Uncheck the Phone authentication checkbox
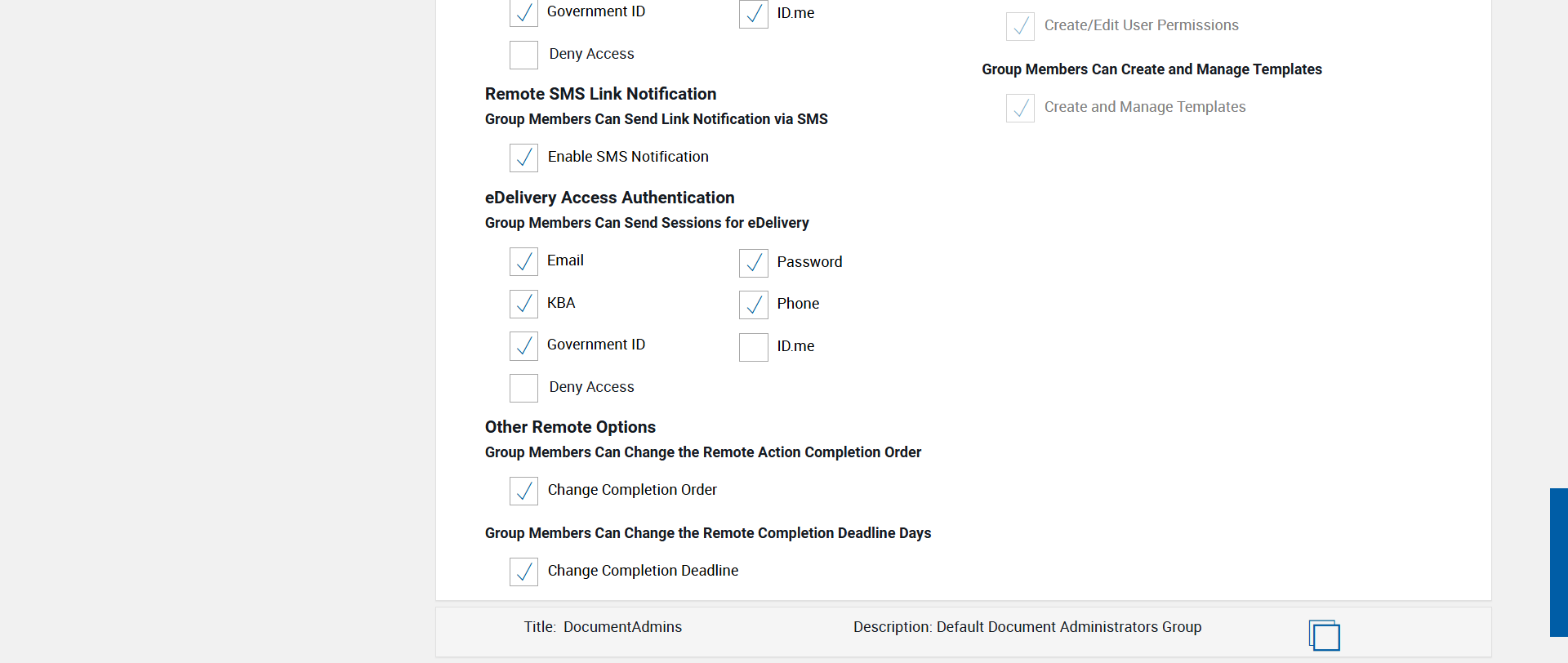Viewport: 1568px width, 663px height. (x=753, y=305)
